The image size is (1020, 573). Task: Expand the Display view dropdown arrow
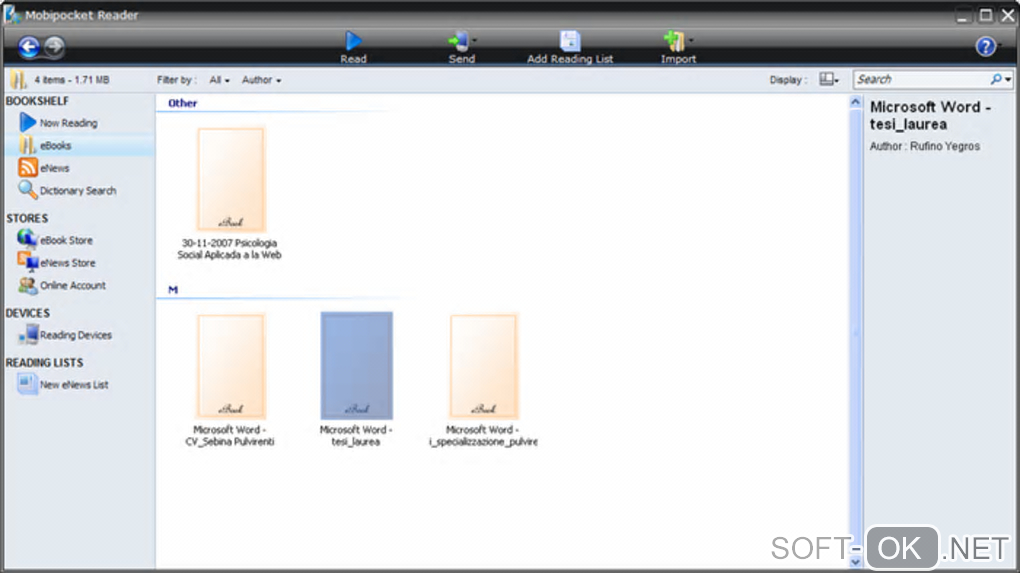[x=837, y=81]
